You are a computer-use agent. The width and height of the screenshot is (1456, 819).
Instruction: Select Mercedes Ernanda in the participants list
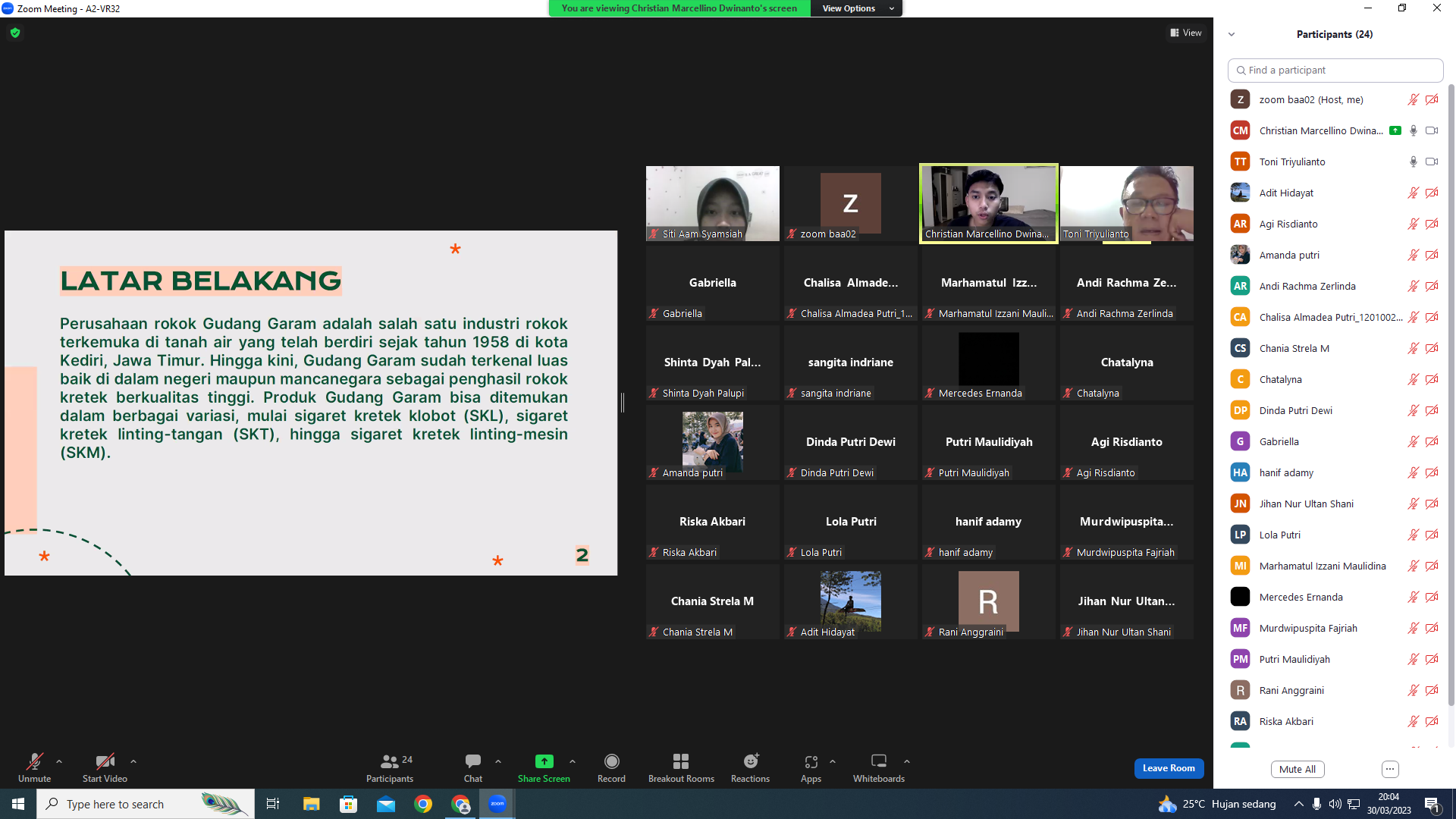[1335, 597]
